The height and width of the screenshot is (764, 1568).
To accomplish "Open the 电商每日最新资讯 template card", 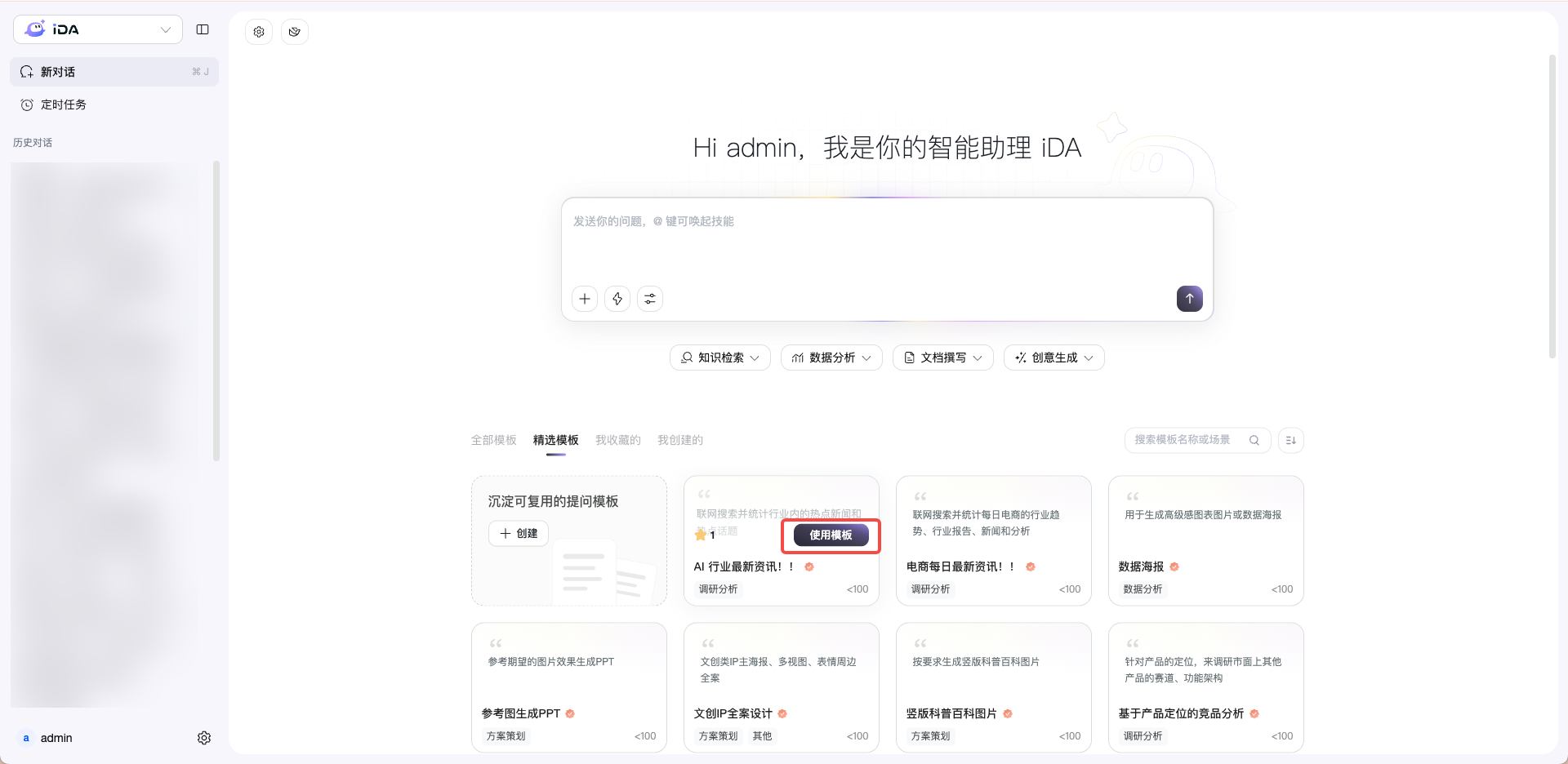I will point(994,541).
